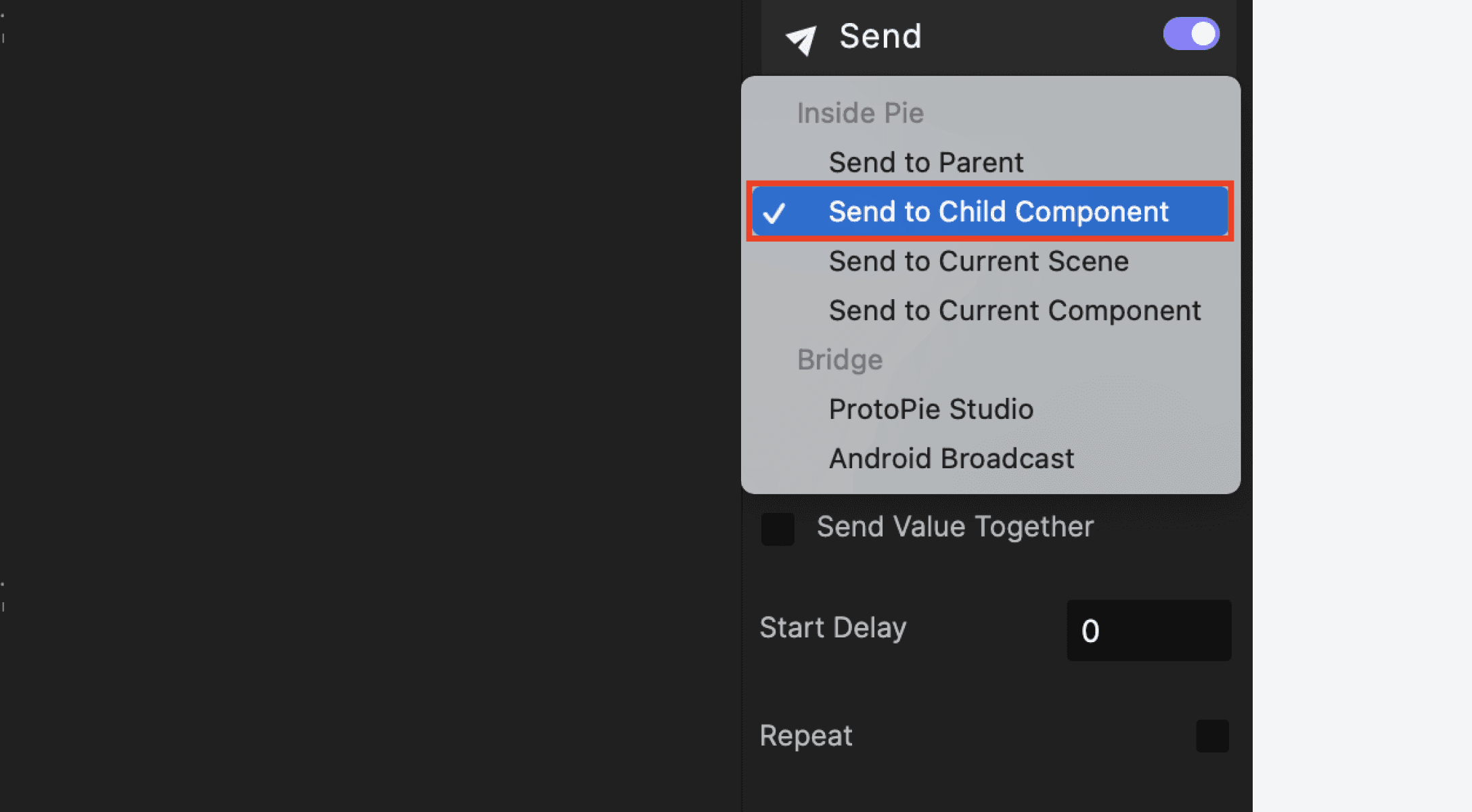Click the Inside Pie section header
1472x812 pixels.
click(x=860, y=112)
